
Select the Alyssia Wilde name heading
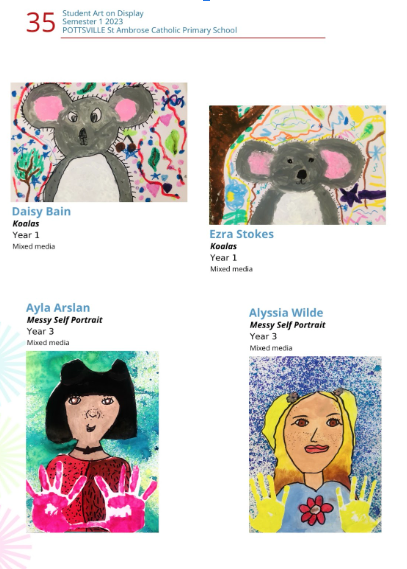[286, 313]
